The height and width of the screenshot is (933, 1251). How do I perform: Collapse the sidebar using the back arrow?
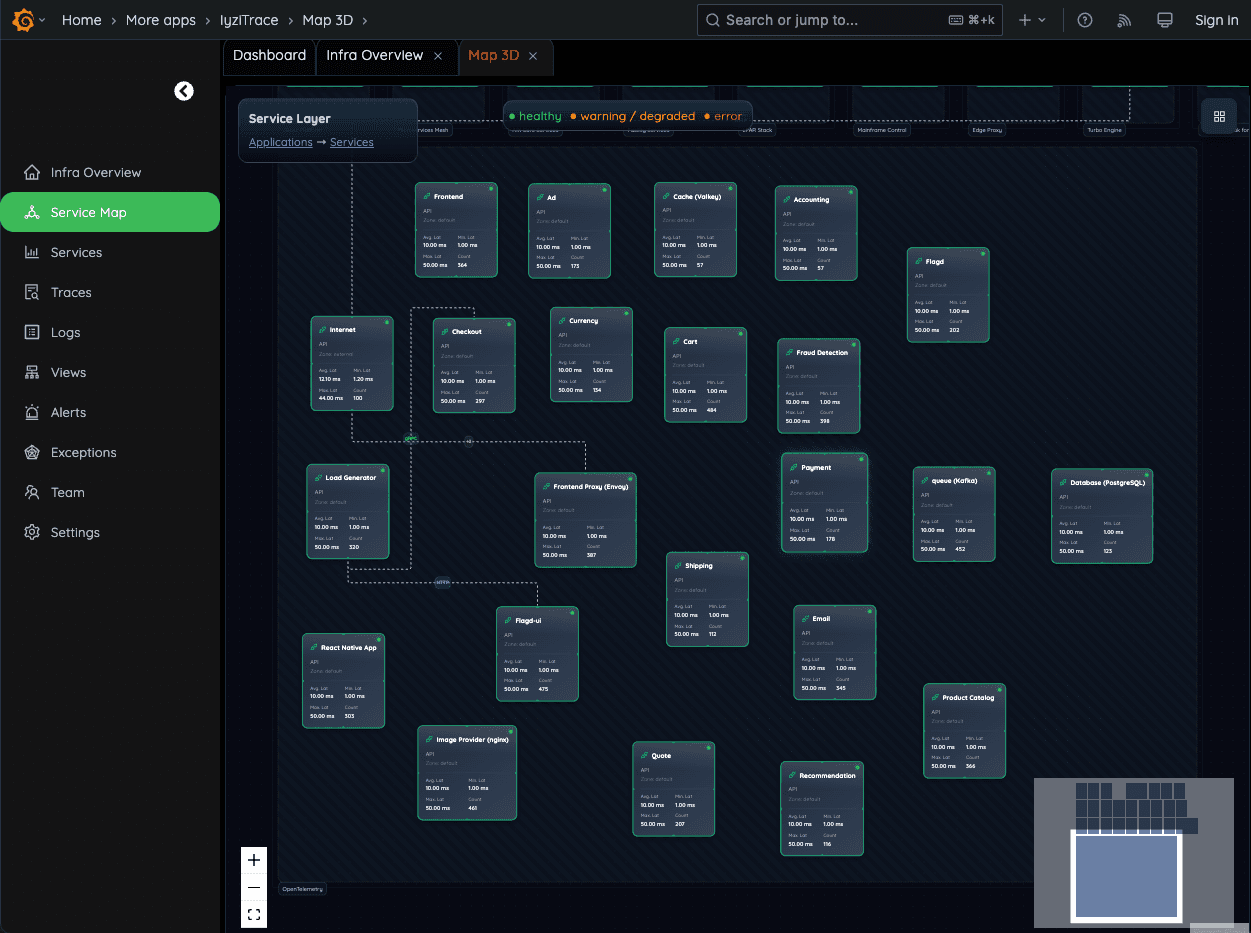tap(184, 90)
